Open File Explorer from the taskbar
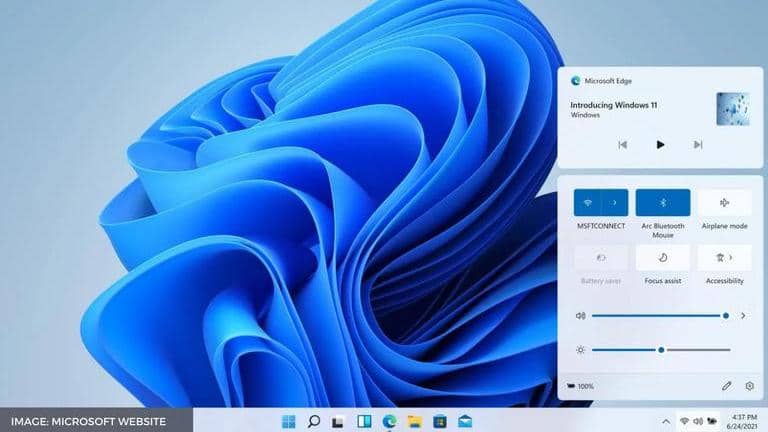Viewport: 768px width, 432px height. (x=414, y=420)
